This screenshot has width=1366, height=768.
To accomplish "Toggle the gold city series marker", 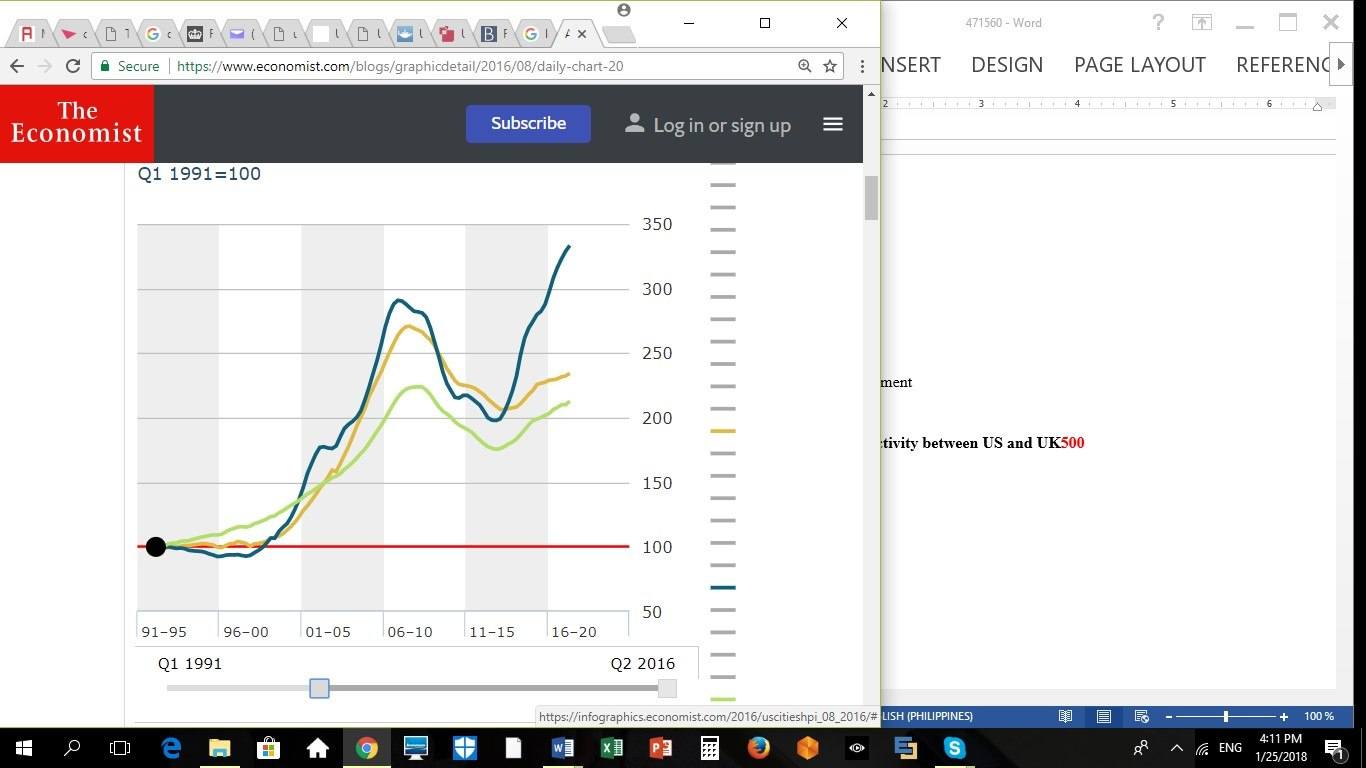I will 722,431.
